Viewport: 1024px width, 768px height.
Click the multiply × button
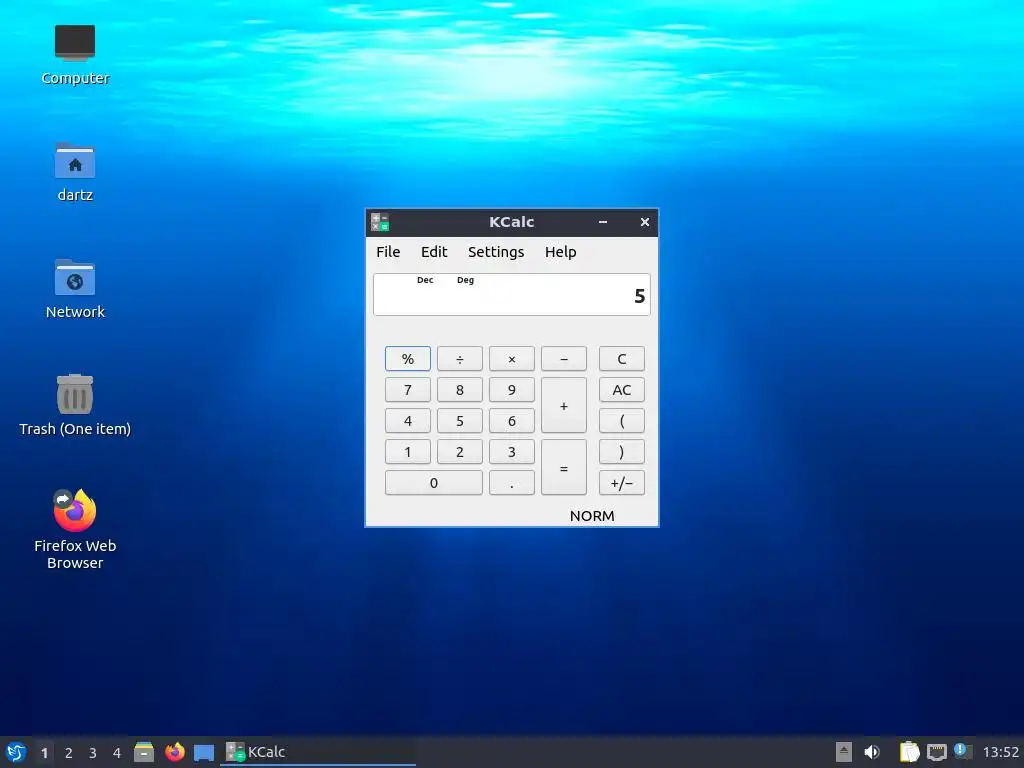coord(511,359)
